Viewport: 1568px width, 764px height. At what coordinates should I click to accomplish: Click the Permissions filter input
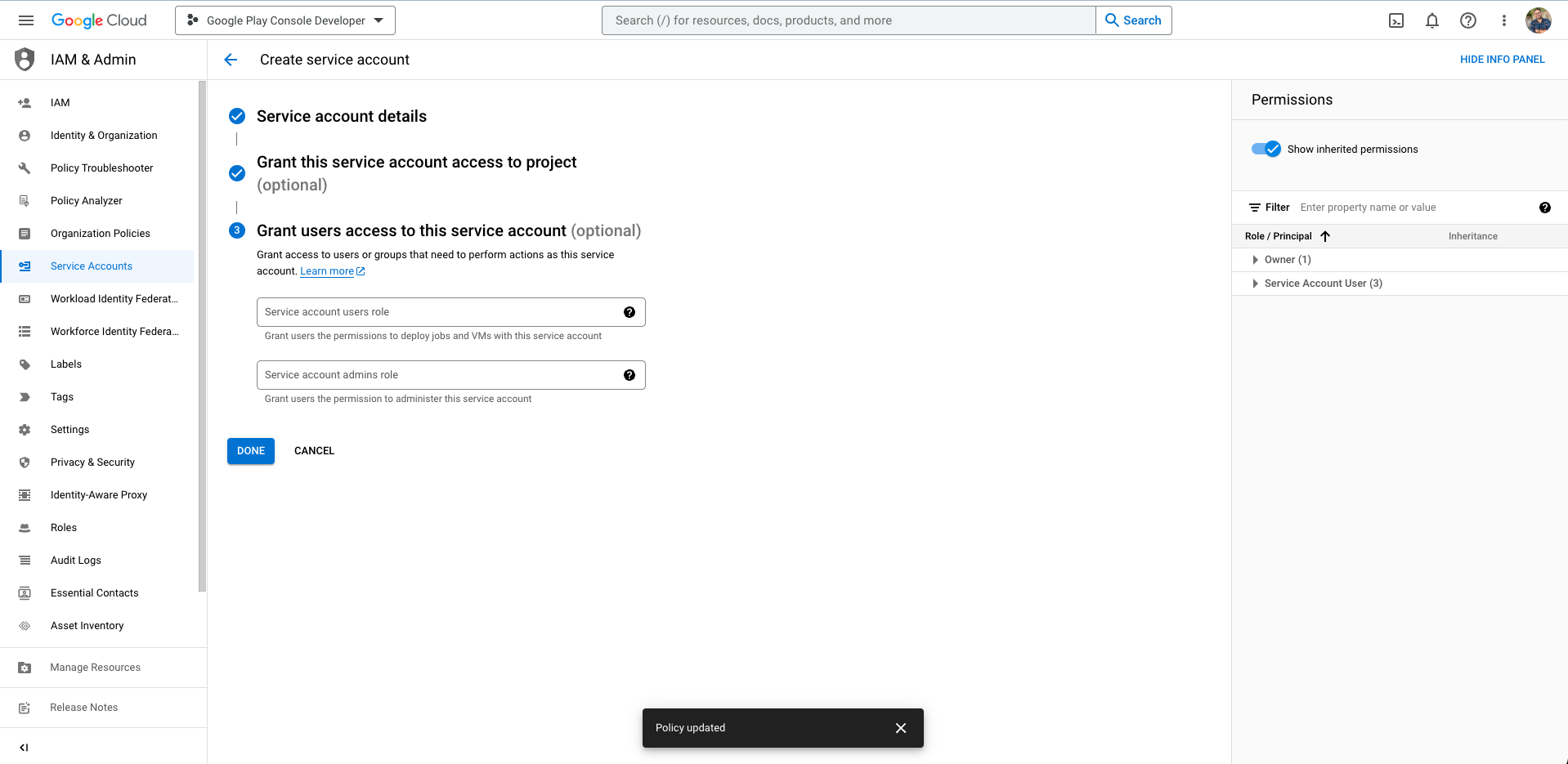point(1414,208)
